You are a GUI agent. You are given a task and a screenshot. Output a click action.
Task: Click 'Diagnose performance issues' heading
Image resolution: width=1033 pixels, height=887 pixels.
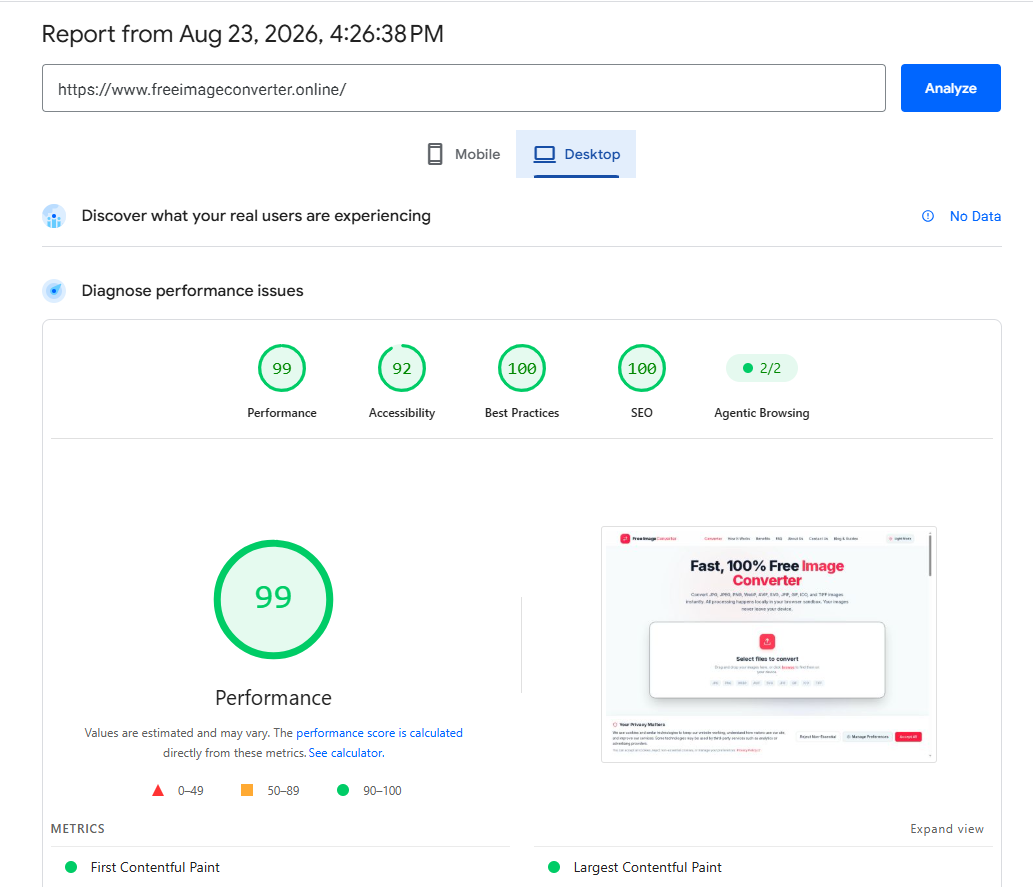point(192,291)
